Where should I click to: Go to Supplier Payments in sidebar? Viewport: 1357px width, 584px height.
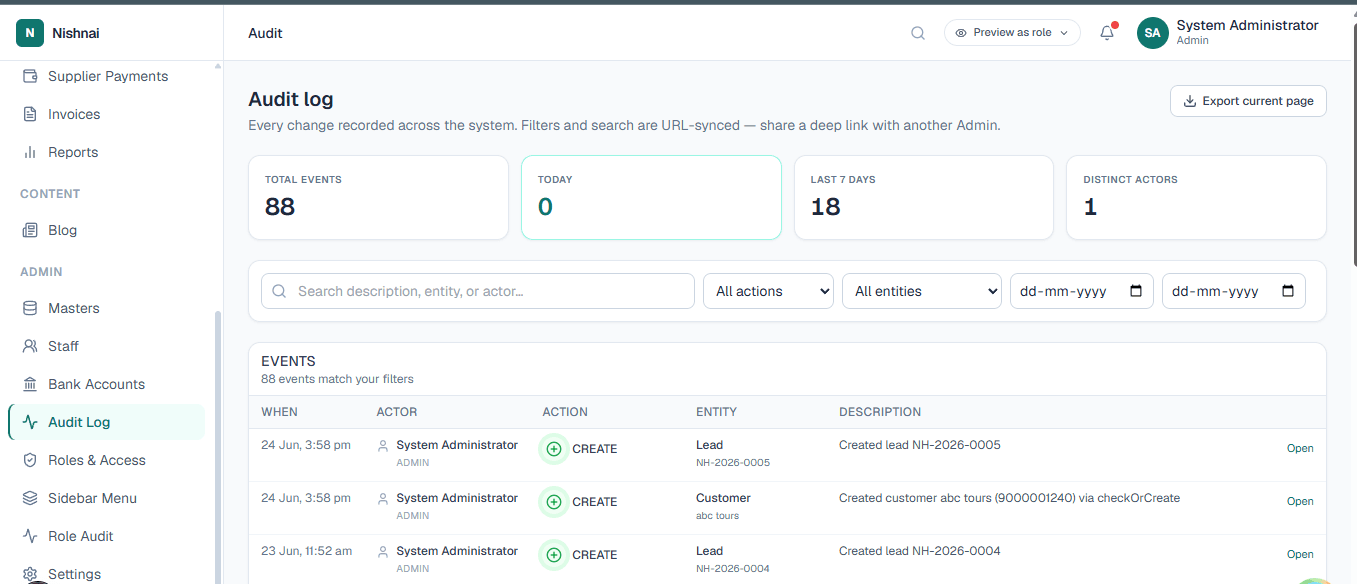[107, 76]
